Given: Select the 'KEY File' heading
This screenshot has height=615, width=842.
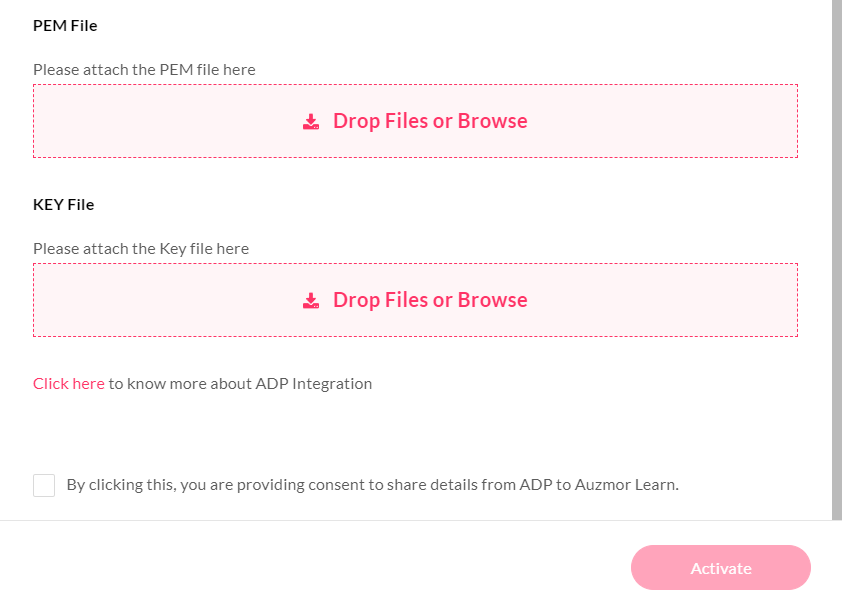Looking at the screenshot, I should pyautogui.click(x=63, y=205).
